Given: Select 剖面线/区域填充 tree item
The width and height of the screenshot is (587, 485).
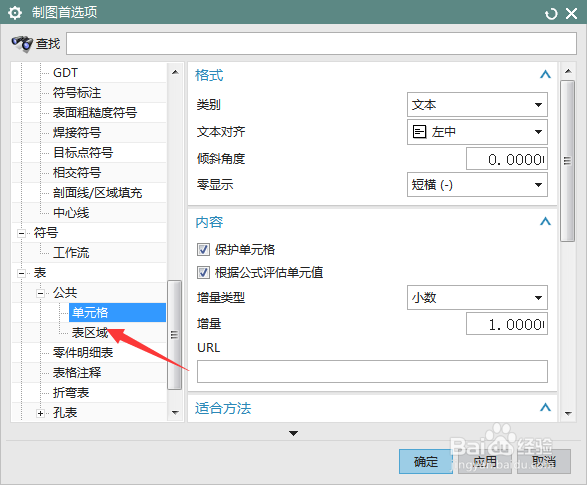Looking at the screenshot, I should 97,193.
